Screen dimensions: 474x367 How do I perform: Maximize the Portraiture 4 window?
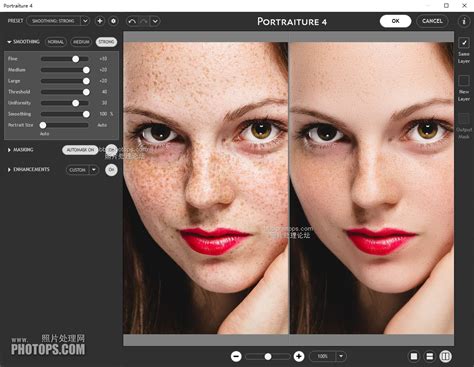tap(446, 6)
